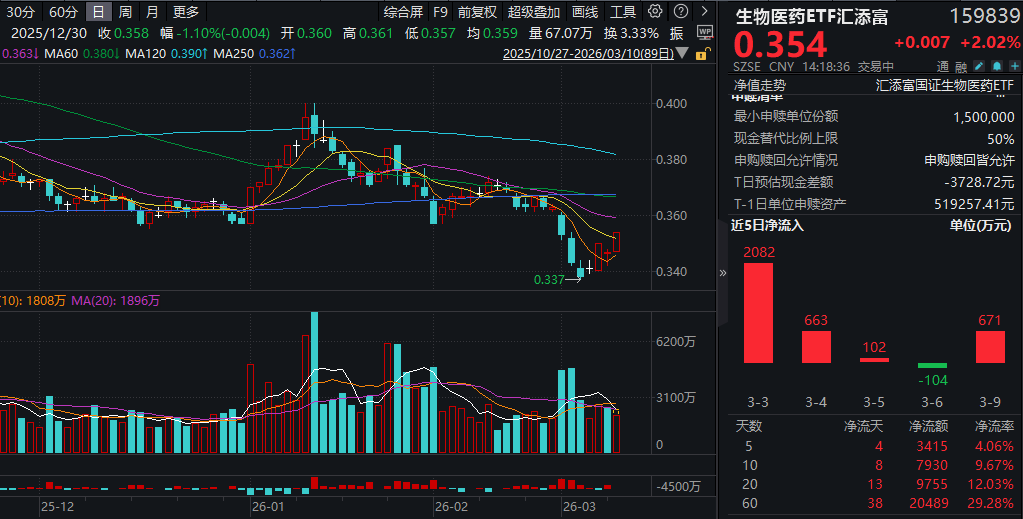Open the 综合屏 view

click(x=403, y=12)
